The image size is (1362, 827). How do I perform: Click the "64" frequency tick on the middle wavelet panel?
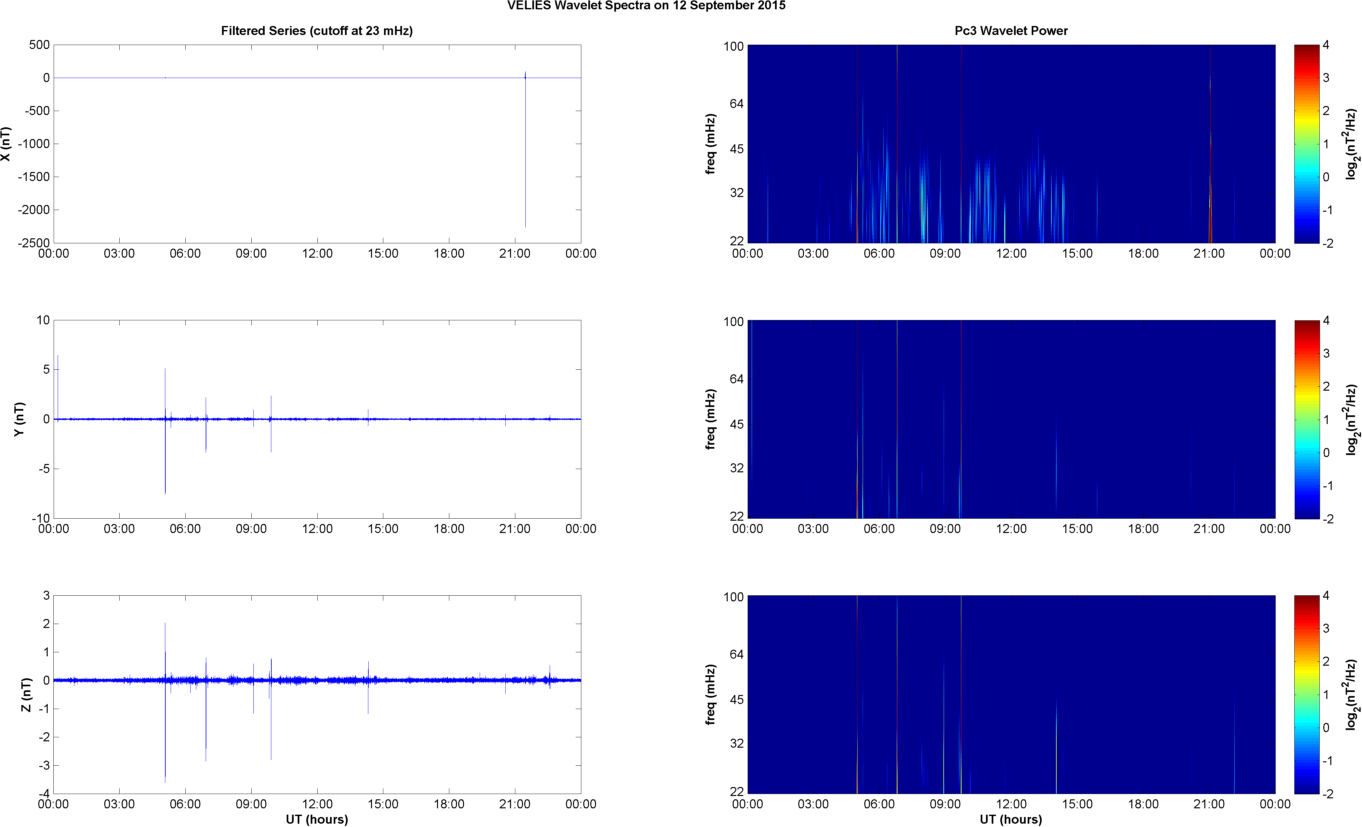point(738,379)
